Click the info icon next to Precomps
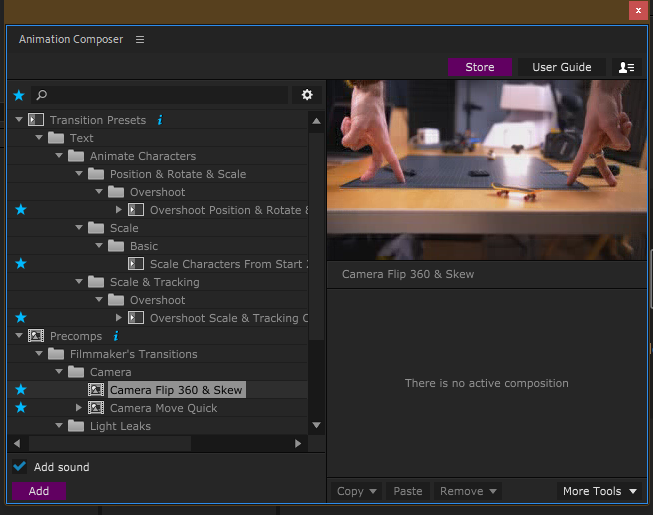The width and height of the screenshot is (653, 515). [116, 336]
